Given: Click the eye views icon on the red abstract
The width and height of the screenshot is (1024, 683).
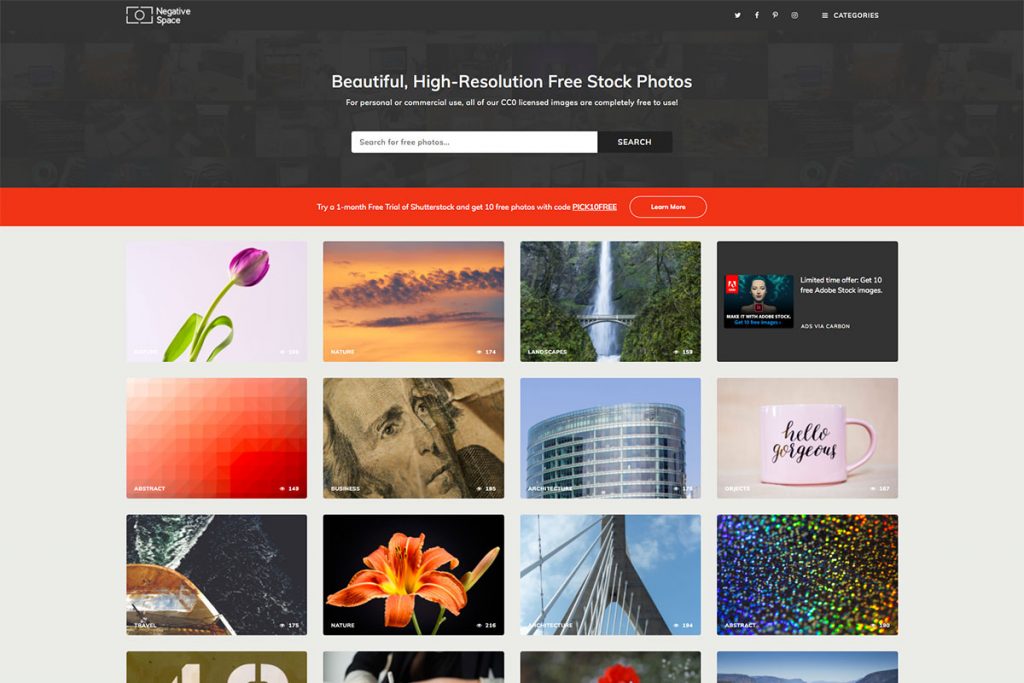Looking at the screenshot, I should (282, 488).
